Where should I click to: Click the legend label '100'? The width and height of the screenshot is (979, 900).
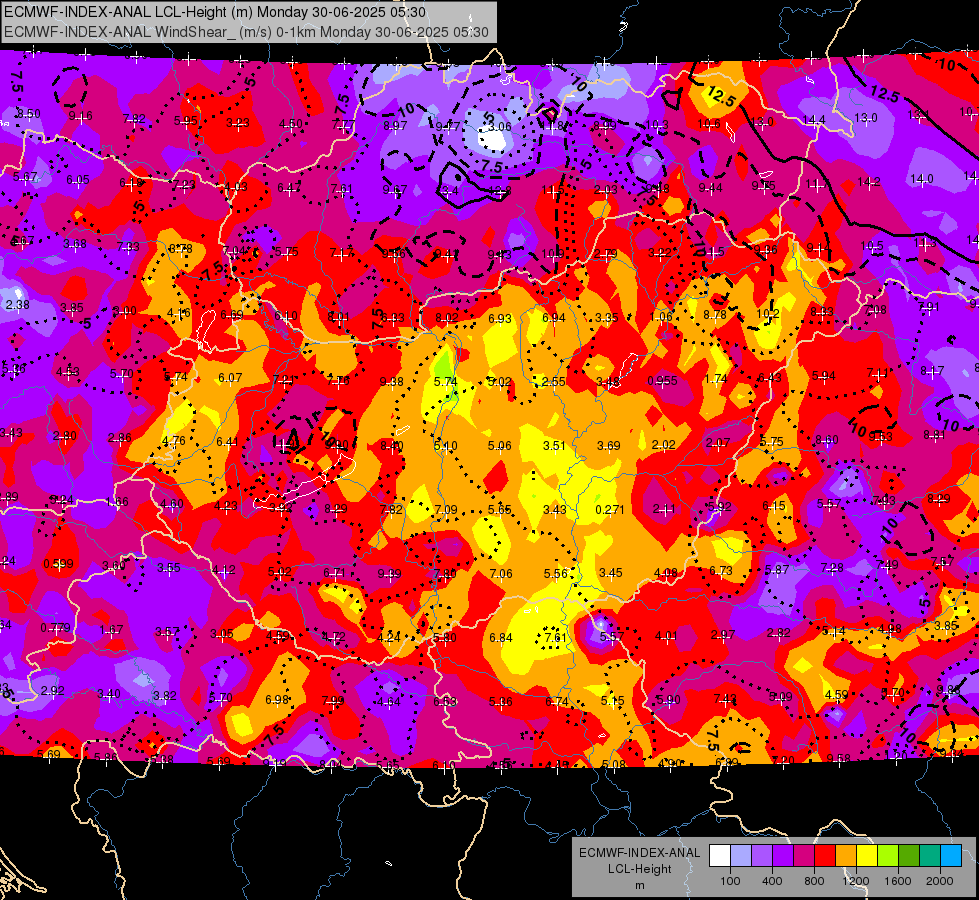pos(730,881)
